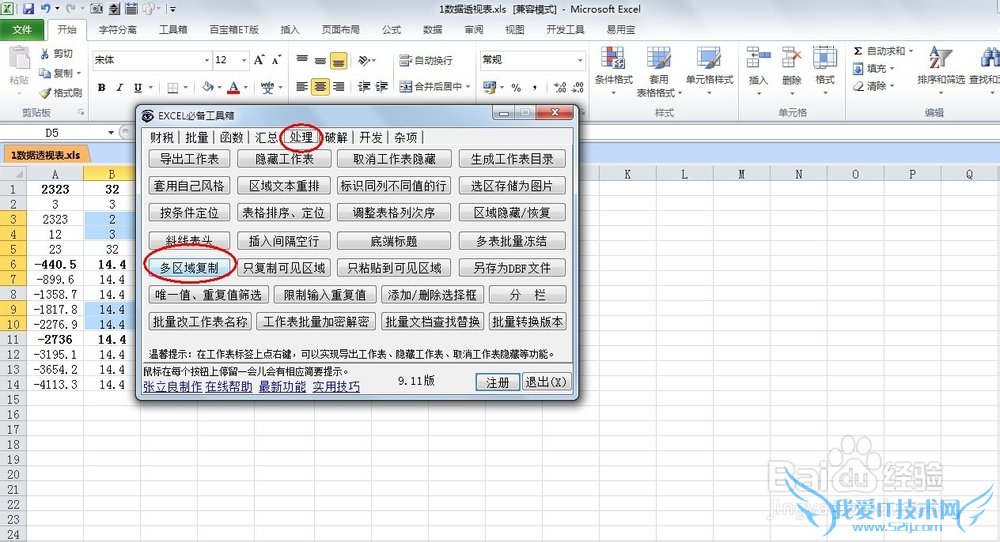1000x542 pixels.
Task: Open Format as Table (套用表格格式)
Action: point(659,71)
